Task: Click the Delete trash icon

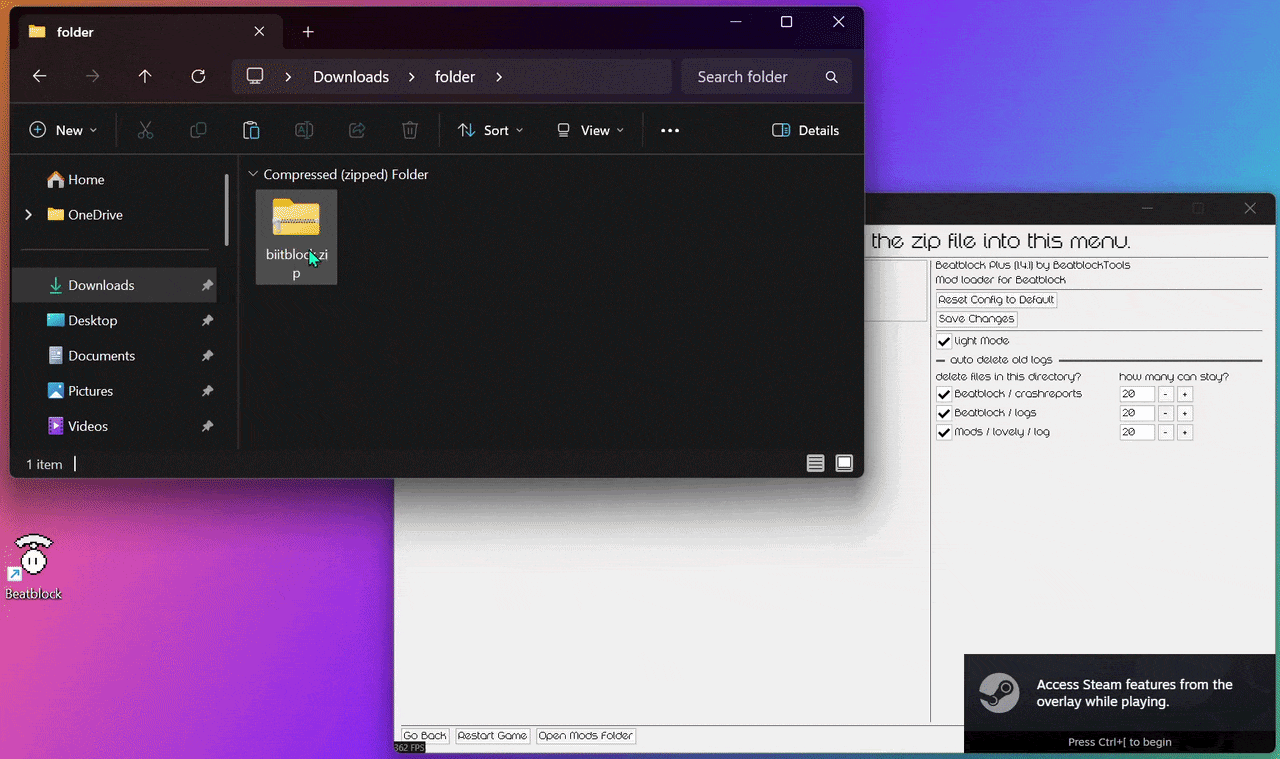Action: [x=410, y=130]
